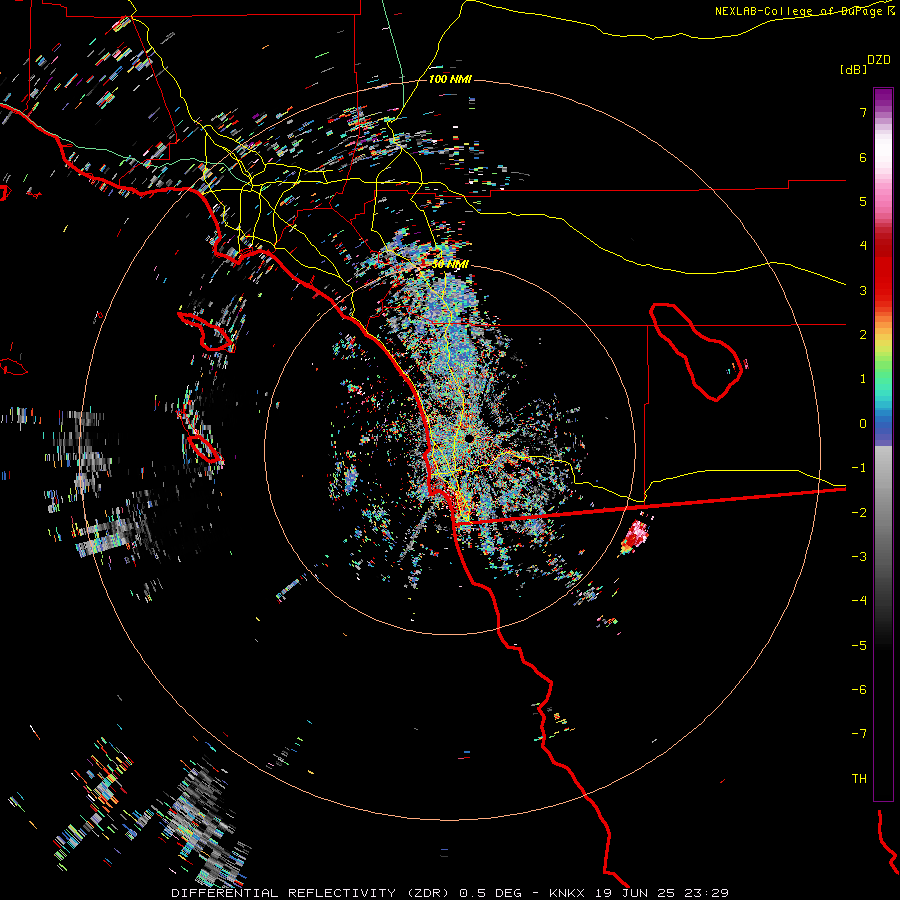Click the 5 value on the color scale
Image resolution: width=900 pixels, height=900 pixels.
point(863,201)
